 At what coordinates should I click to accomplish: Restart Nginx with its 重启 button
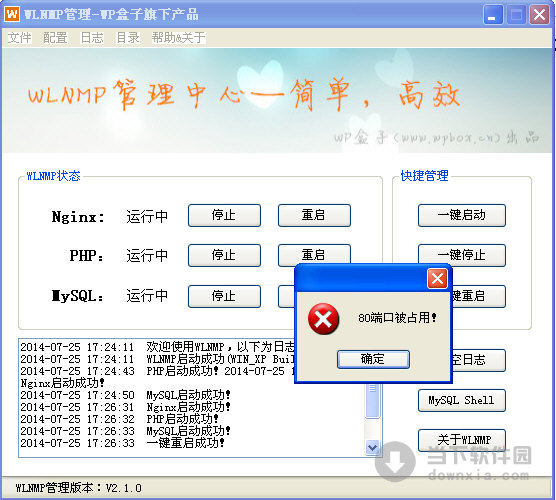(314, 215)
